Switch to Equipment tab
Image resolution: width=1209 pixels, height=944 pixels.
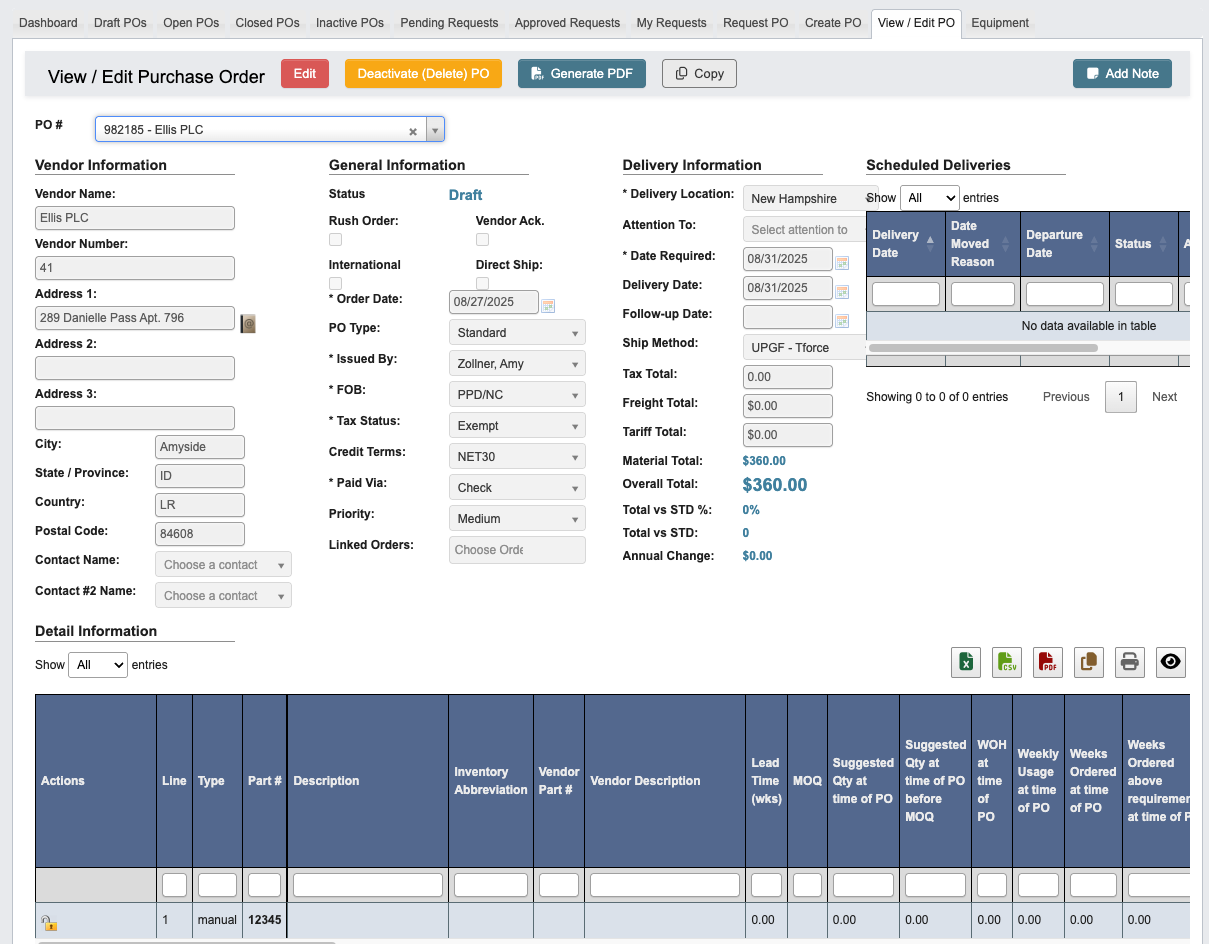(1000, 23)
